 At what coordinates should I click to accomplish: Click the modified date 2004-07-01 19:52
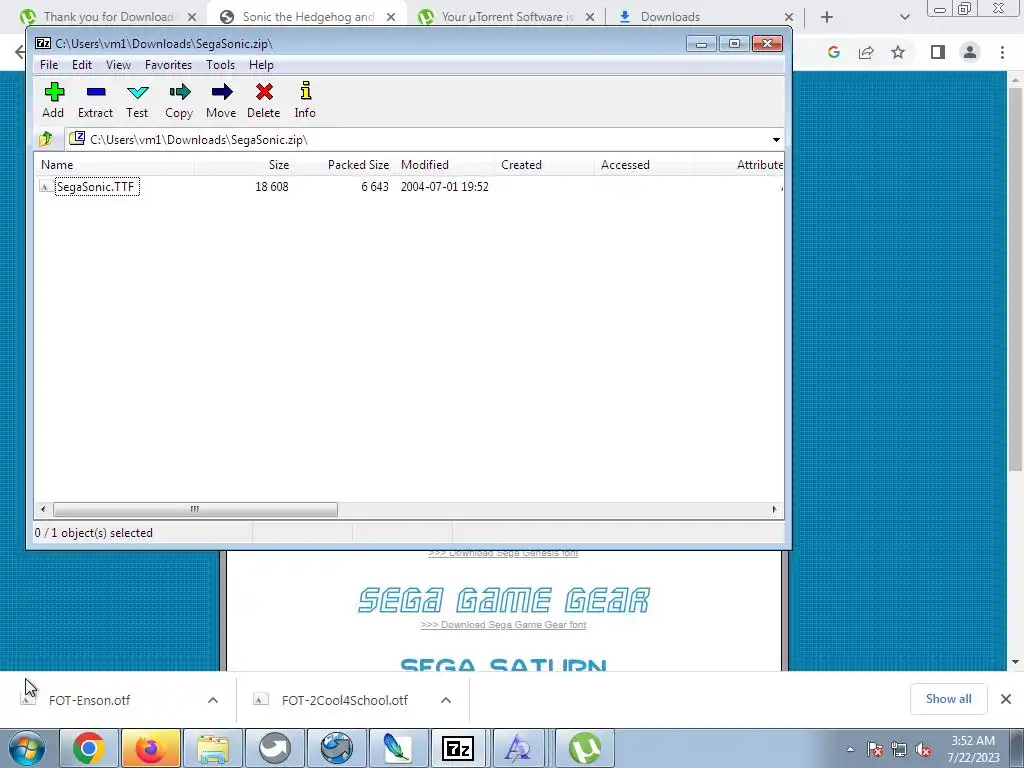[x=445, y=187]
